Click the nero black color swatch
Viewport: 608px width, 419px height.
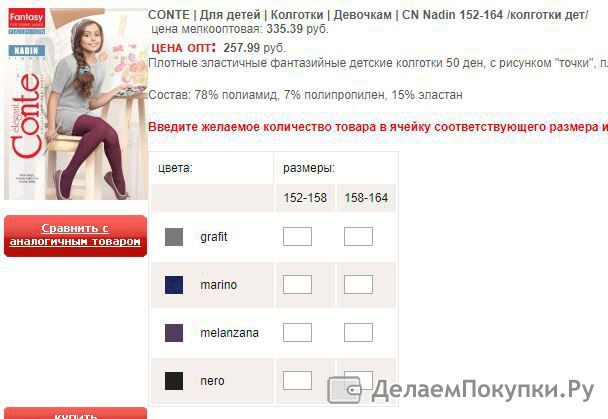coord(174,381)
